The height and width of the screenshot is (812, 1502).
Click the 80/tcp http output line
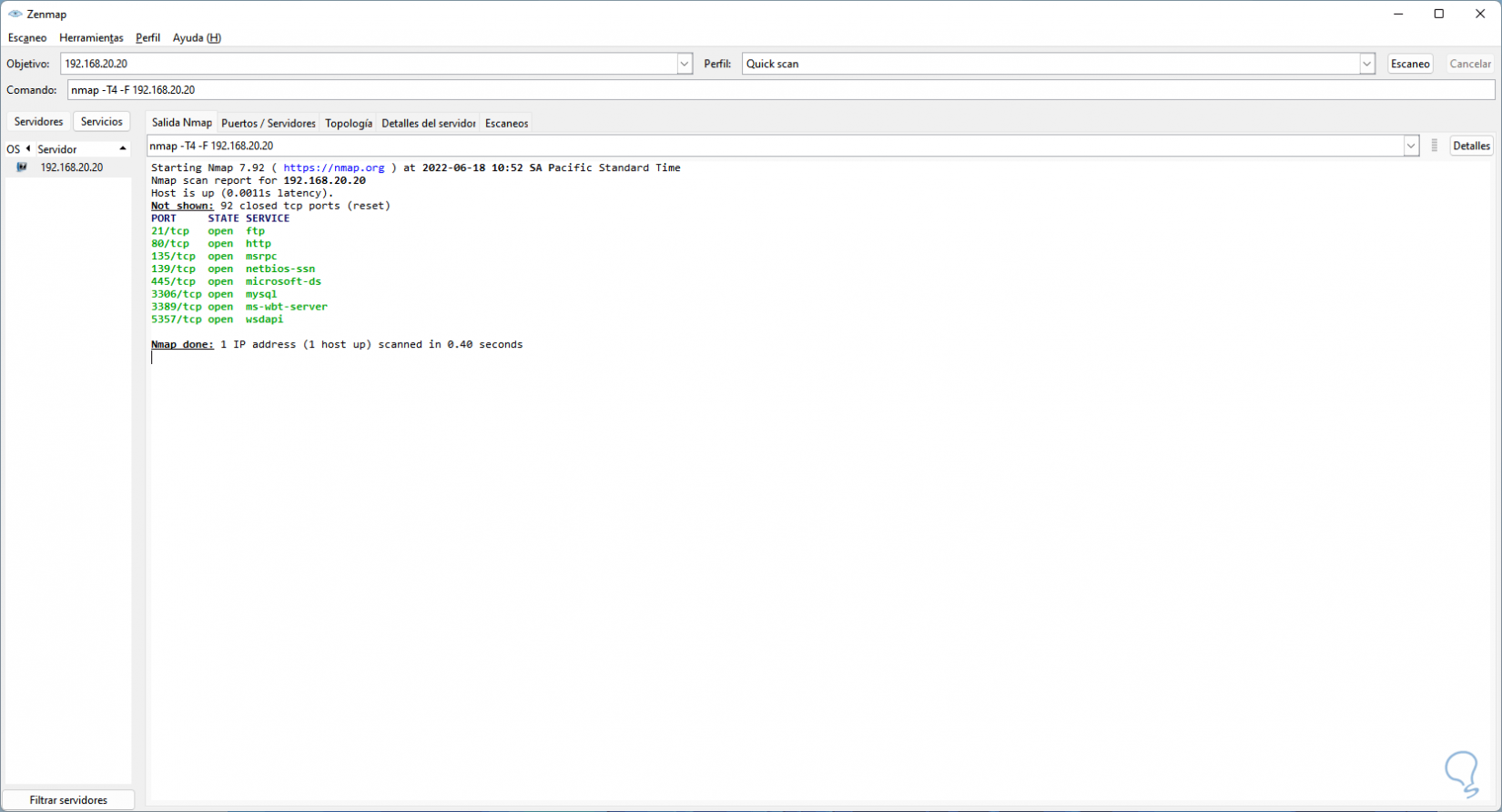[x=211, y=244]
